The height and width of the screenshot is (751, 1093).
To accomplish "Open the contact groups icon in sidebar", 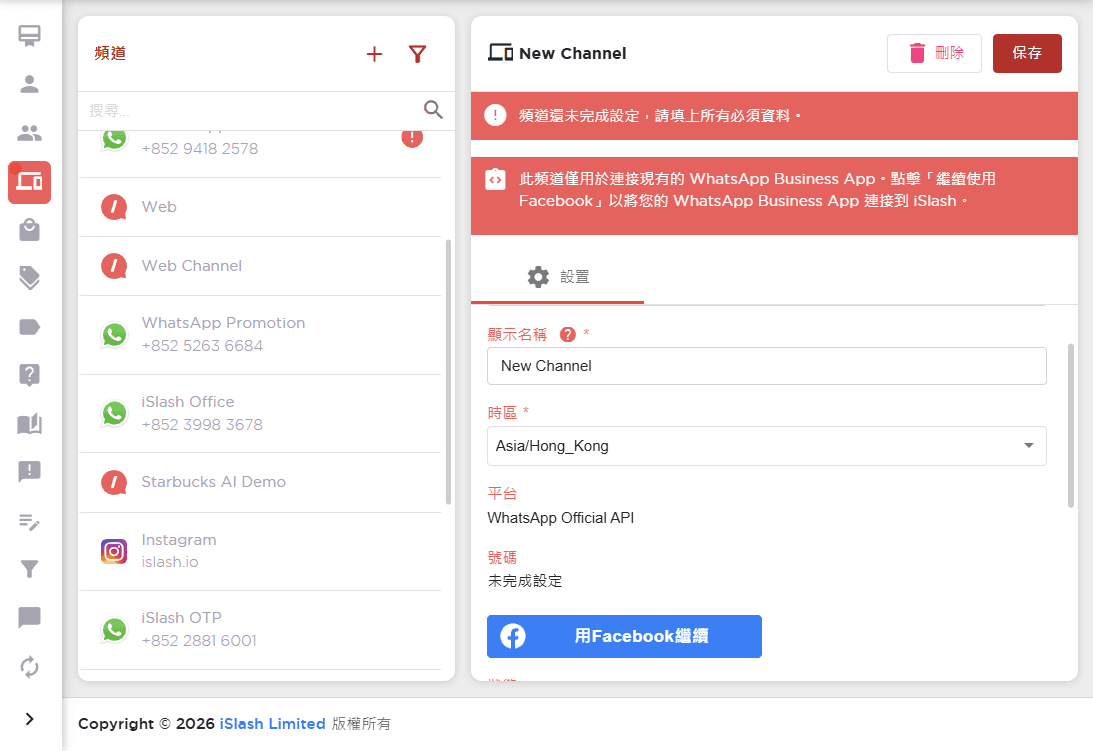I will point(29,132).
